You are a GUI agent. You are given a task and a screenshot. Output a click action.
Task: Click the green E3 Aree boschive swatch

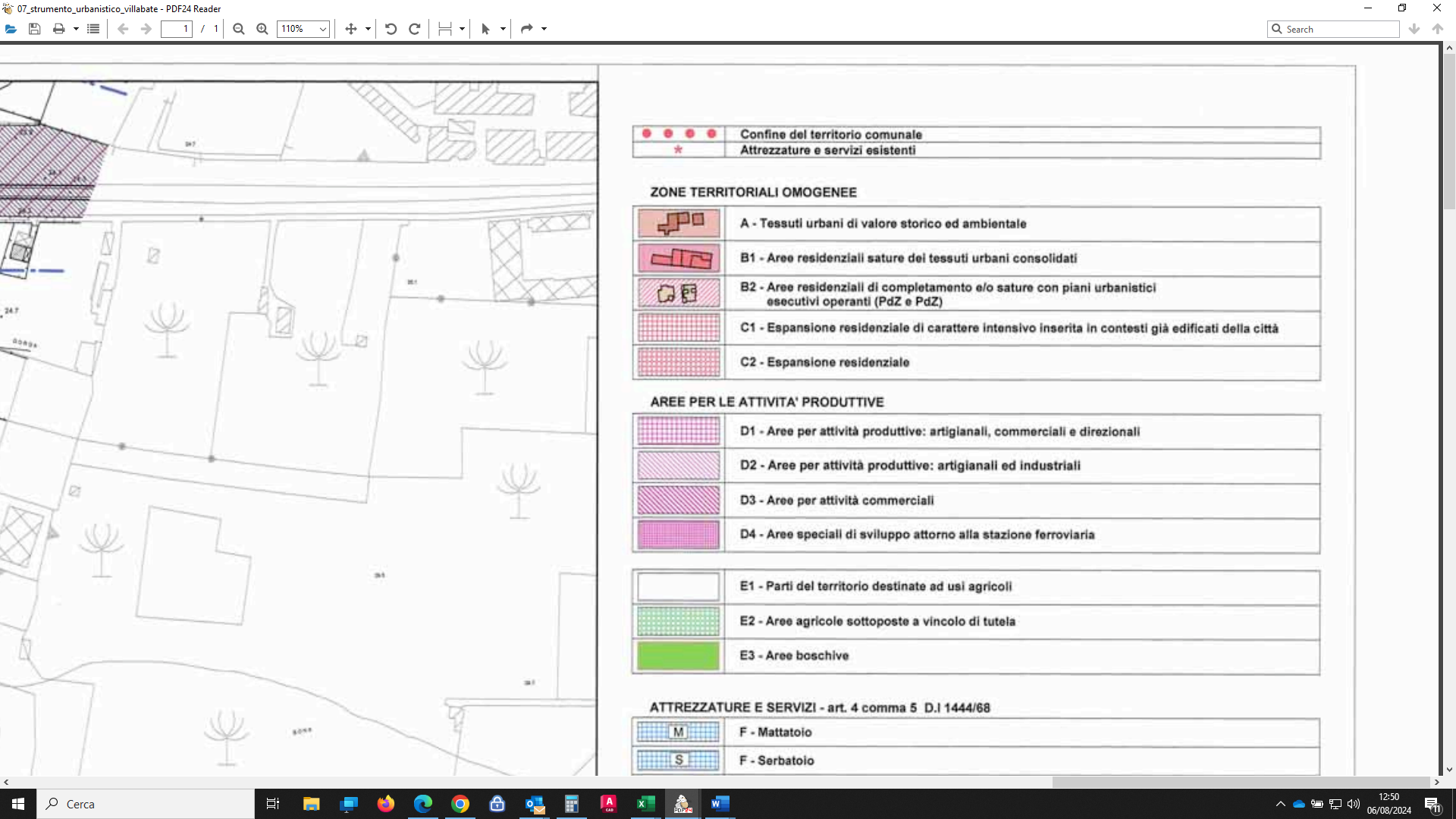pos(679,656)
